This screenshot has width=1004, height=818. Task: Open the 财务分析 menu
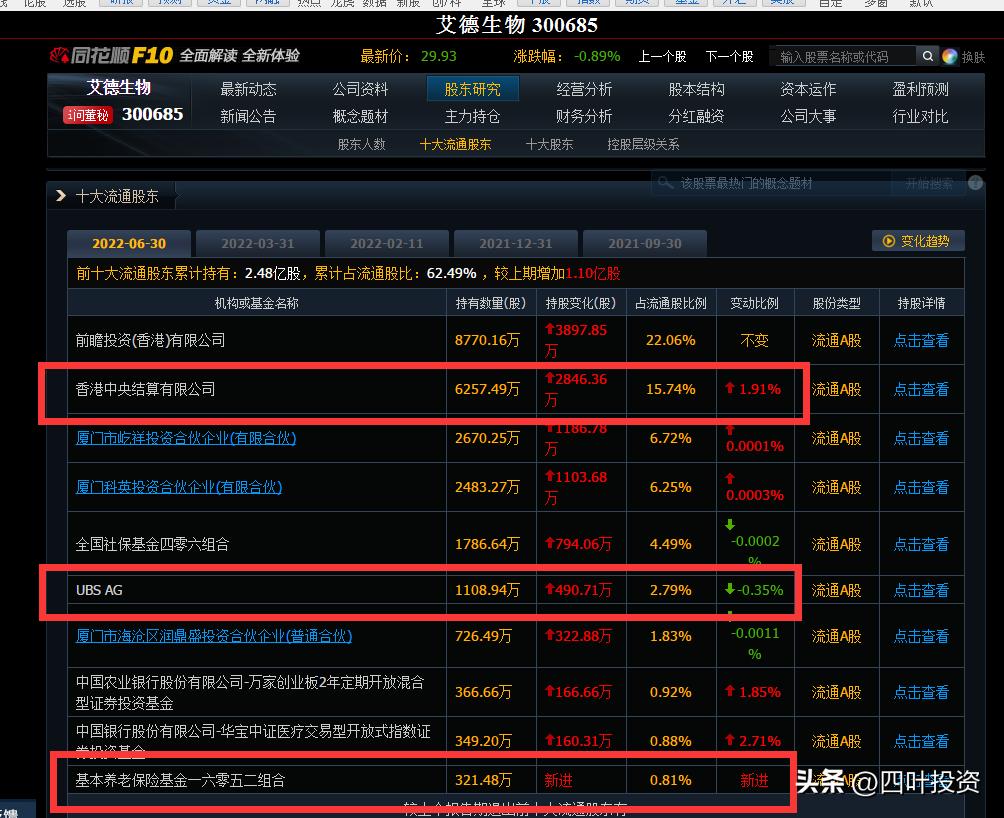click(584, 116)
